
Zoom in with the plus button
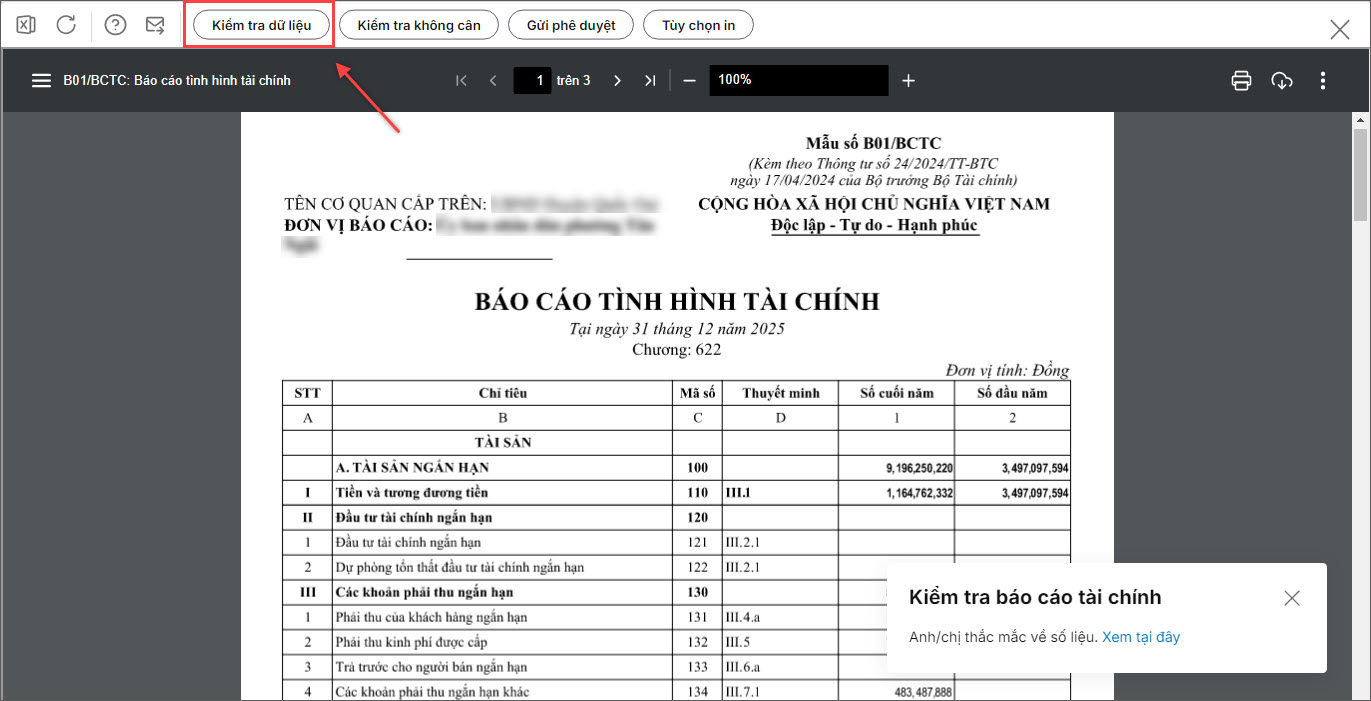(x=908, y=80)
